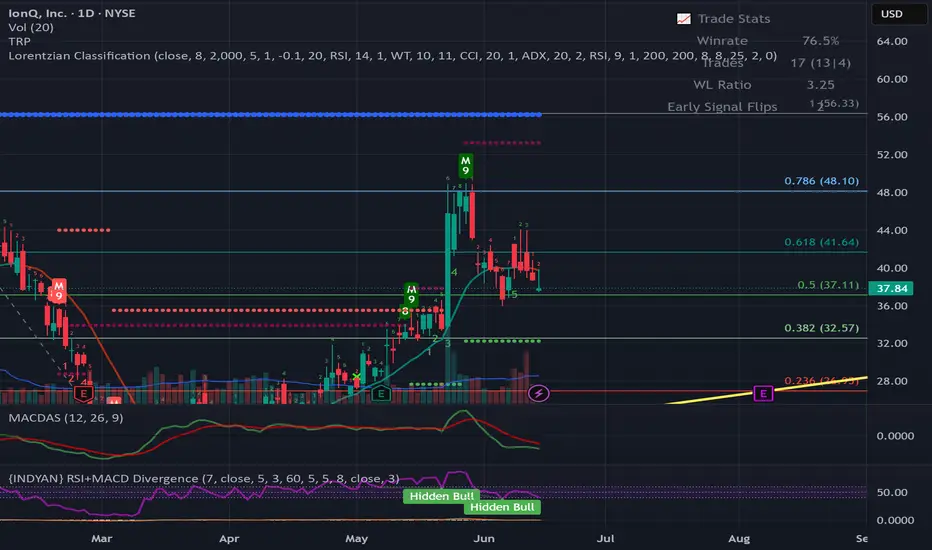Open the purple upcoming earnings E marker
932x550 pixels.
(x=763, y=393)
